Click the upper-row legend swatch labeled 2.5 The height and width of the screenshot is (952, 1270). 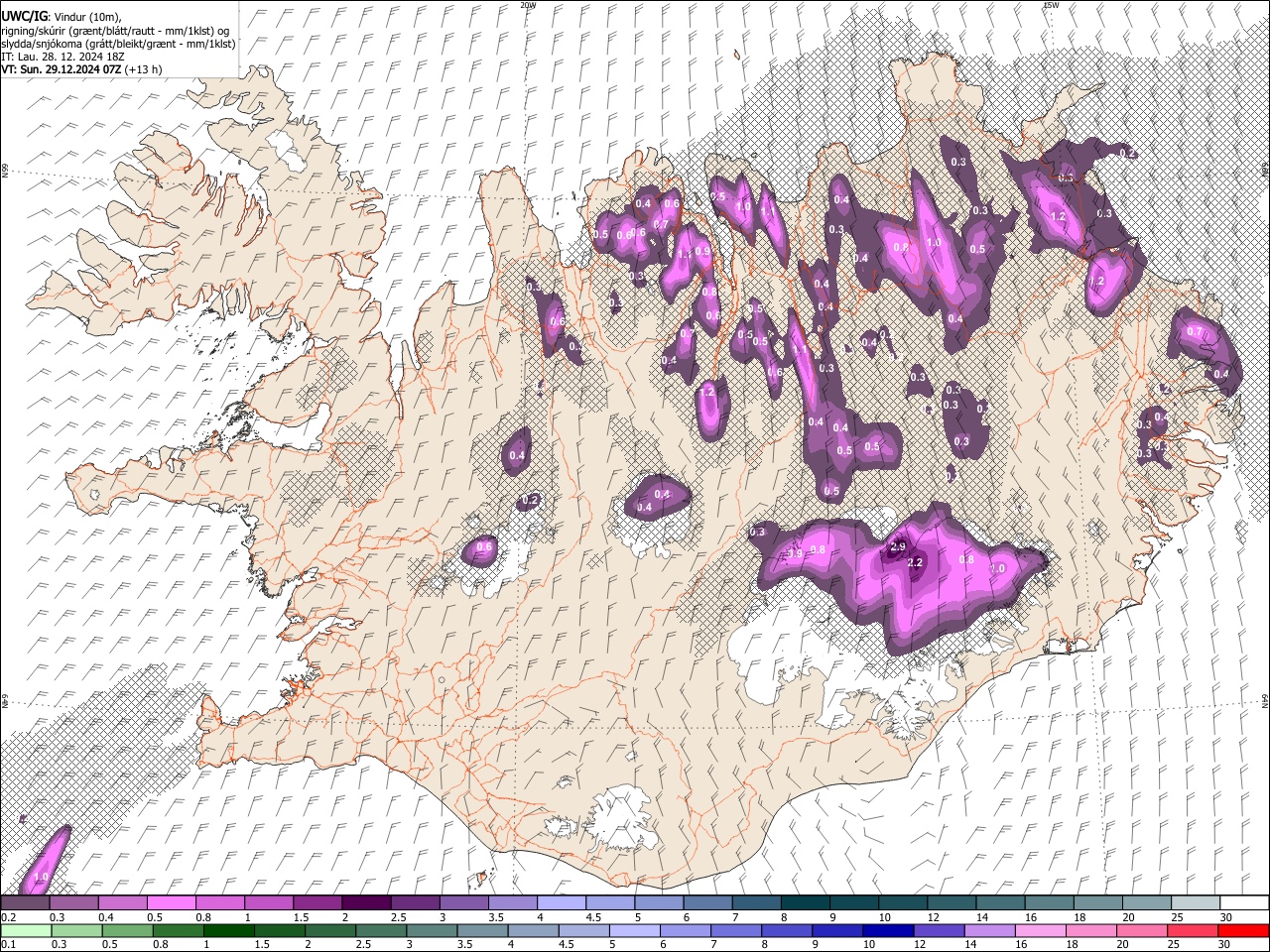pyautogui.click(x=414, y=903)
